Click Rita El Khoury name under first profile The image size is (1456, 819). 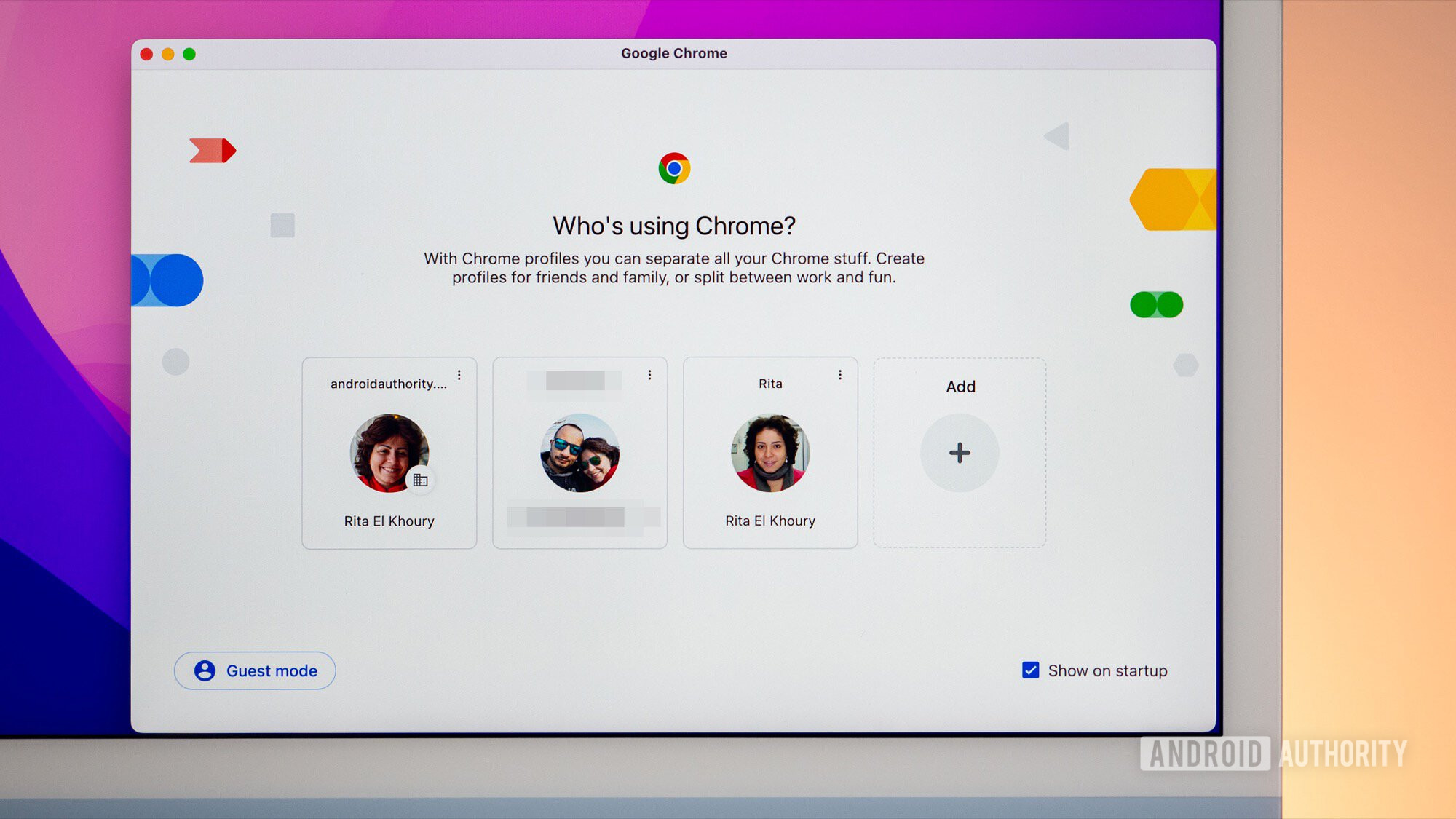389,521
